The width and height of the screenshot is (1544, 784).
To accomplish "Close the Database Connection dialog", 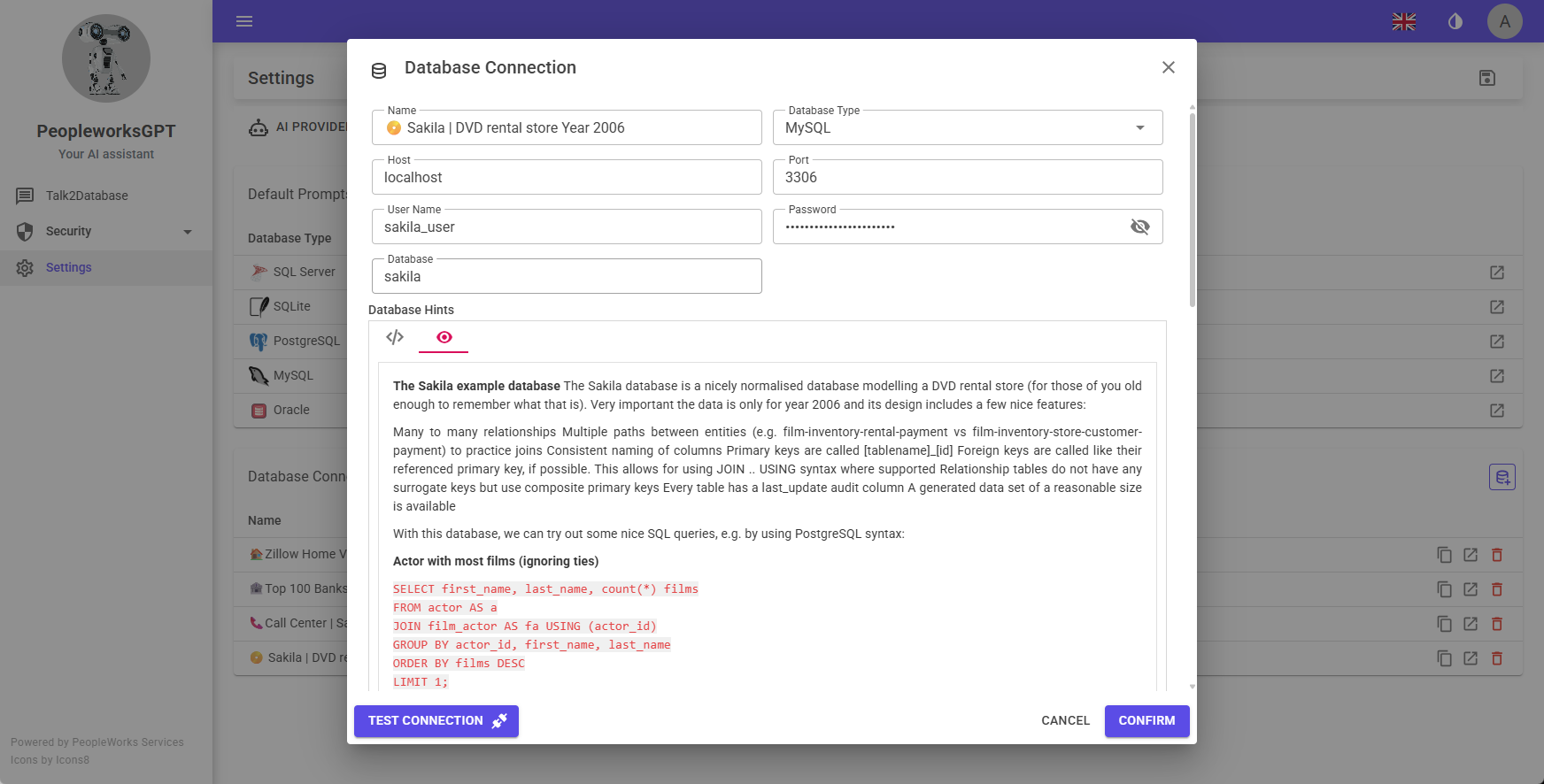I will tap(1169, 67).
